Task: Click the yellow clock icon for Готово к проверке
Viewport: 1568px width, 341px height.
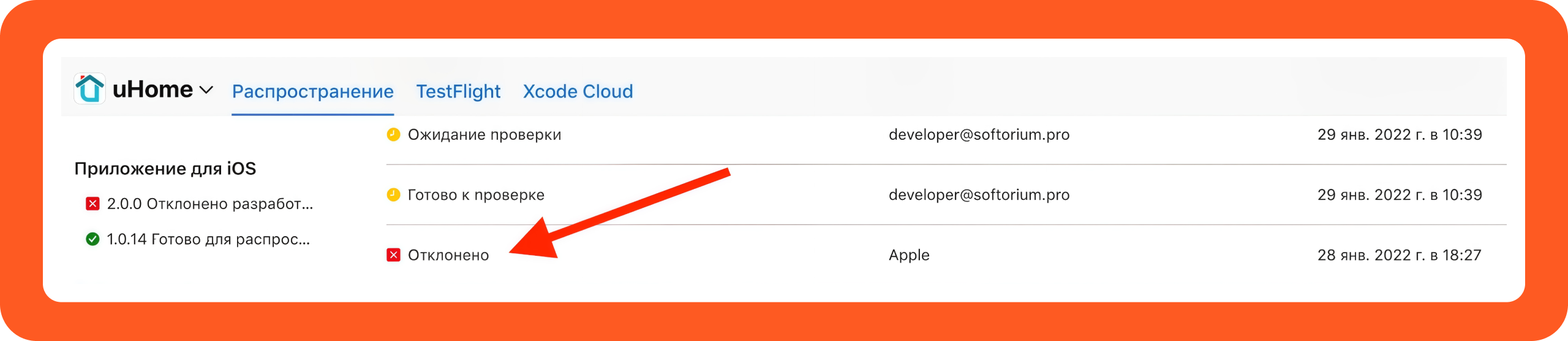Action: [393, 195]
